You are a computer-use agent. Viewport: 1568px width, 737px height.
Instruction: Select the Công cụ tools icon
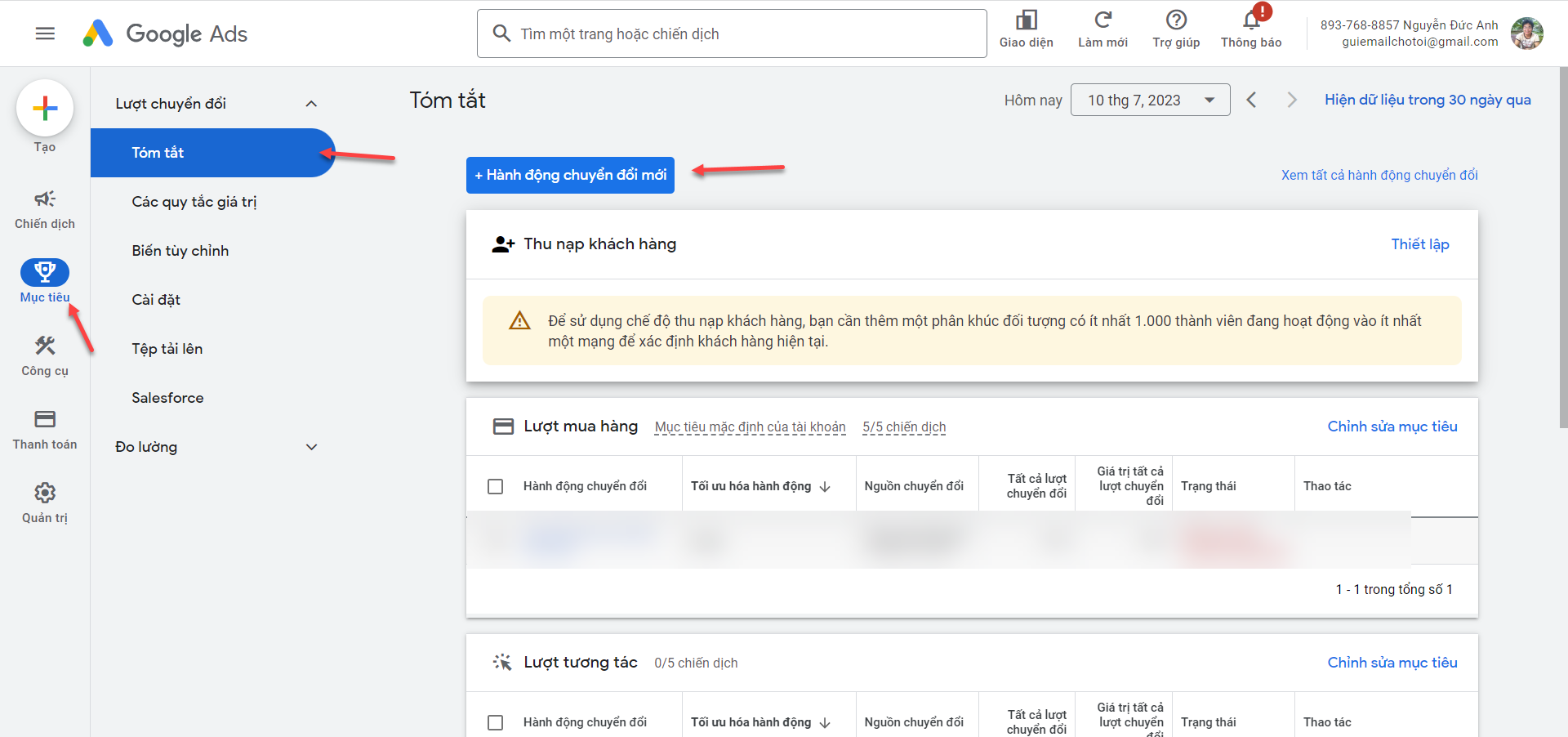pyautogui.click(x=45, y=346)
